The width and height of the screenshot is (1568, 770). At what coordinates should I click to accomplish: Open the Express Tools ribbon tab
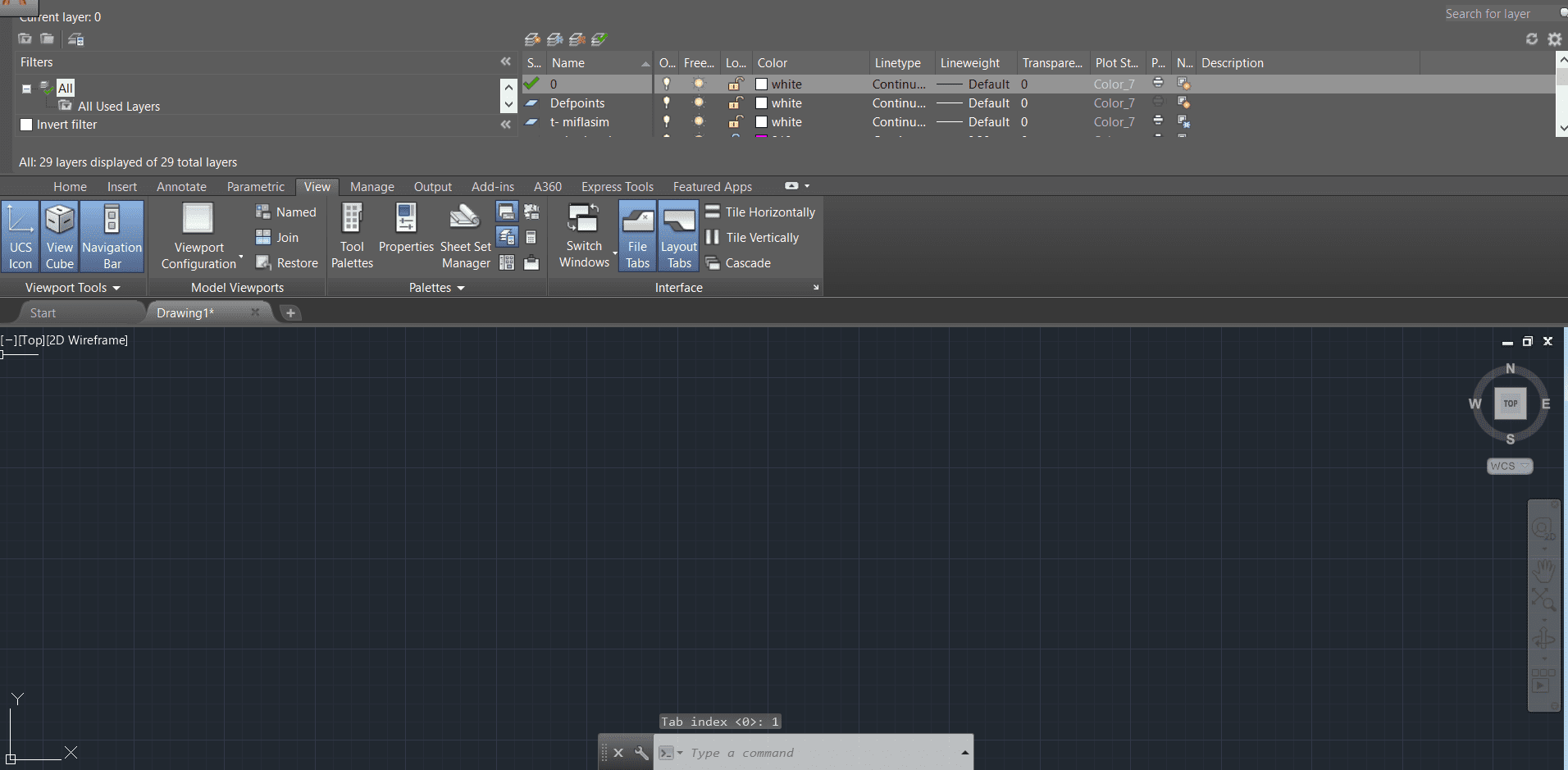pos(617,187)
